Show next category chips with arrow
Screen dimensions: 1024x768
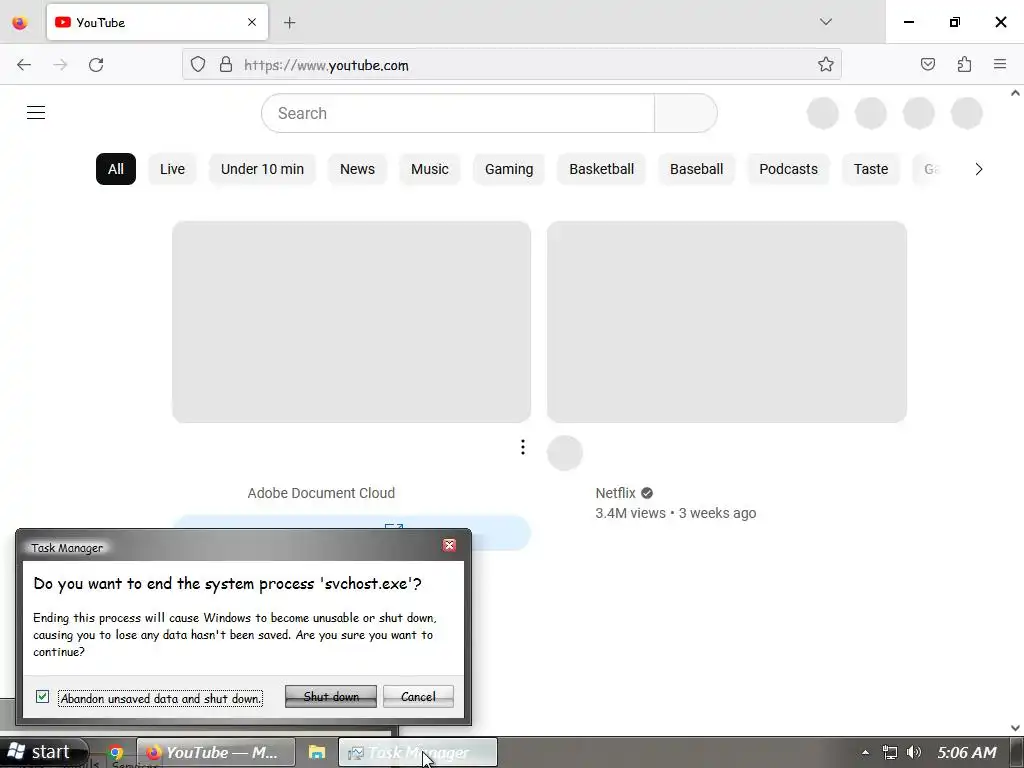pos(978,169)
